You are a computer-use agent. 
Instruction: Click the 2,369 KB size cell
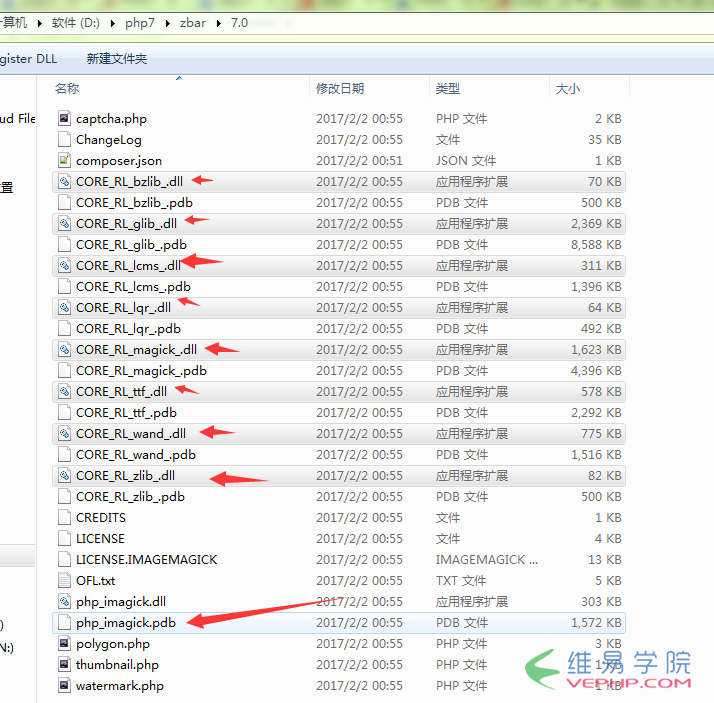[x=596, y=224]
